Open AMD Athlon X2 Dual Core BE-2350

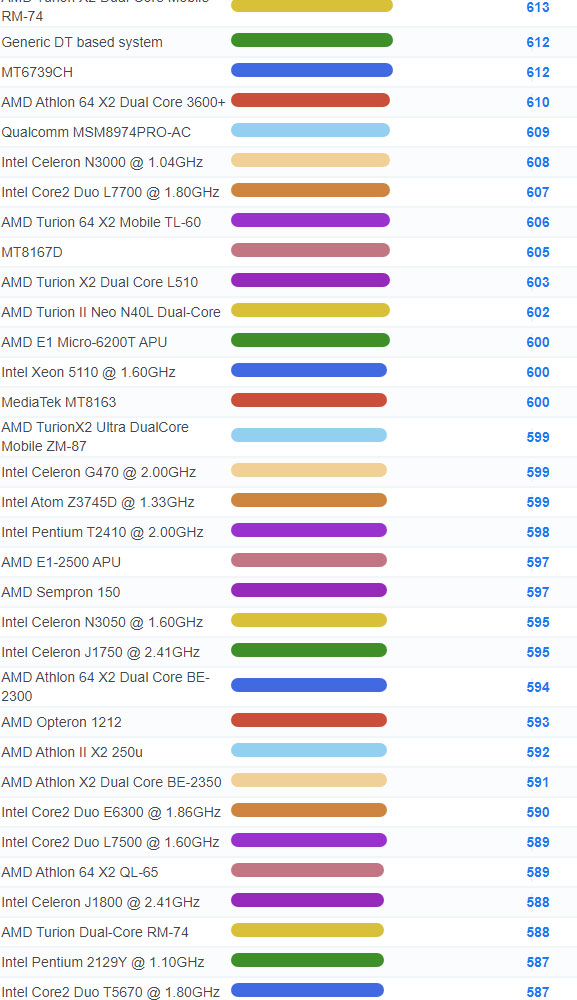tap(112, 783)
